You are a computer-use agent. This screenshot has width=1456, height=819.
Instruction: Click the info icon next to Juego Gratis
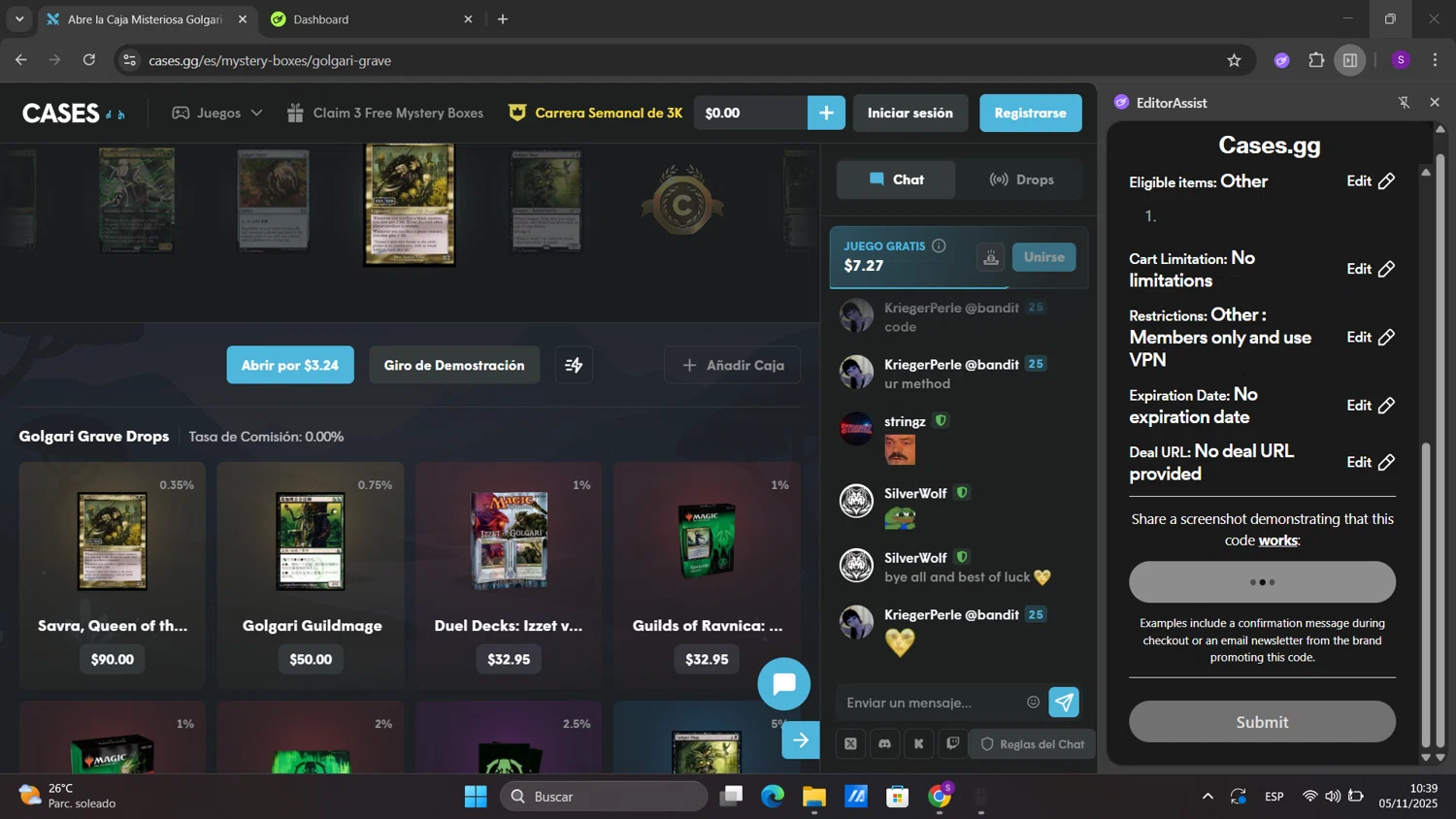coord(939,246)
